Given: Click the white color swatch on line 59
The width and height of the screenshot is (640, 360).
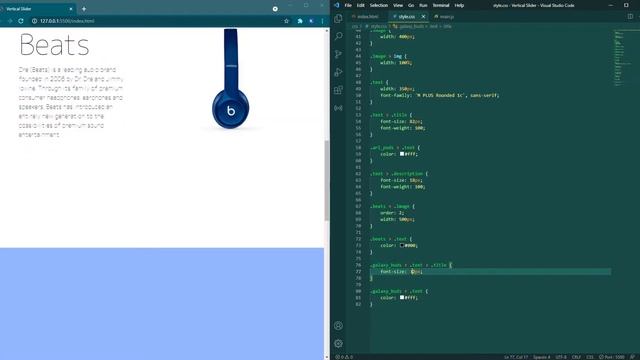Looking at the screenshot, I should pos(402,154).
